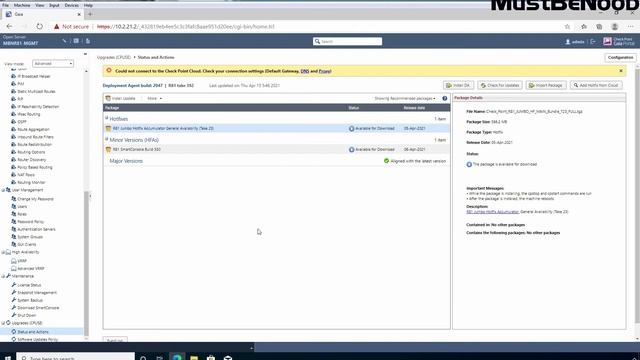This screenshot has width=640, height=360.
Task: Select the OSPF icon in sidebar
Action: [13, 122]
